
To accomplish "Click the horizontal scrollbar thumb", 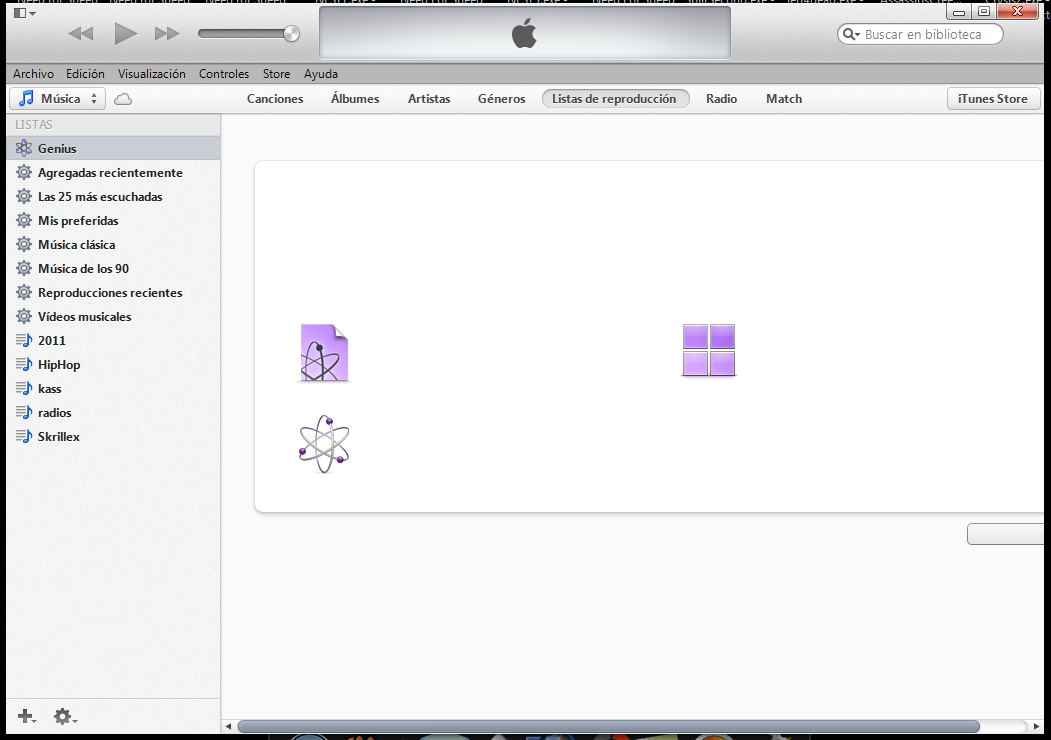I will (609, 727).
